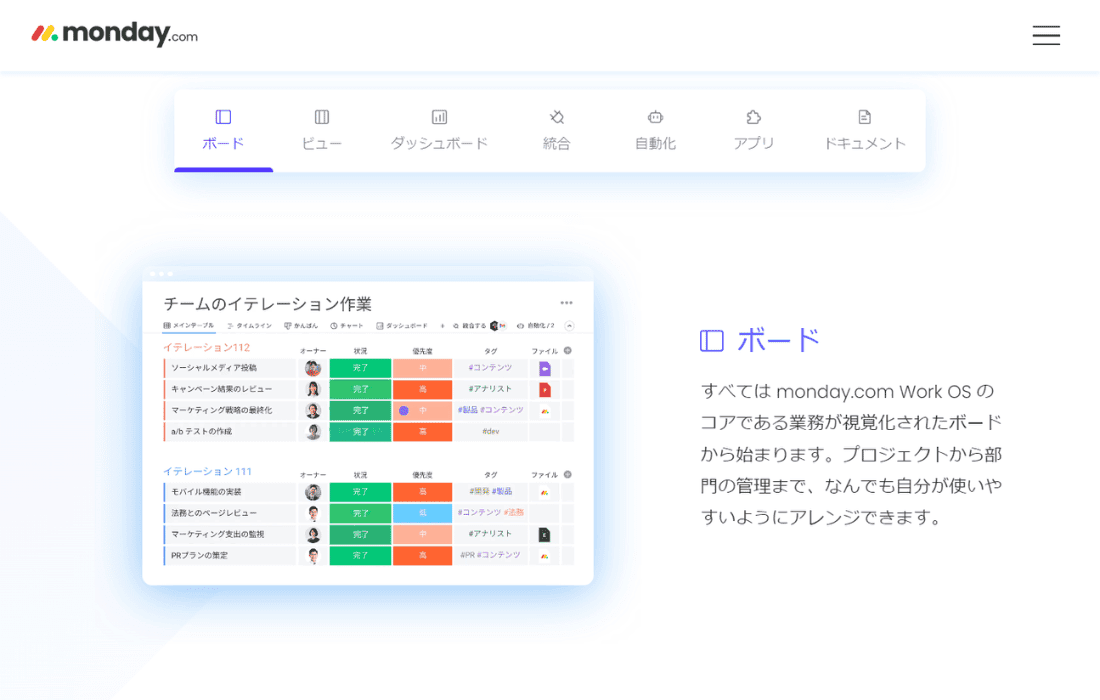Open the キャンペーン結果のレビュー row
The image size is (1100, 700).
[x=229, y=389]
